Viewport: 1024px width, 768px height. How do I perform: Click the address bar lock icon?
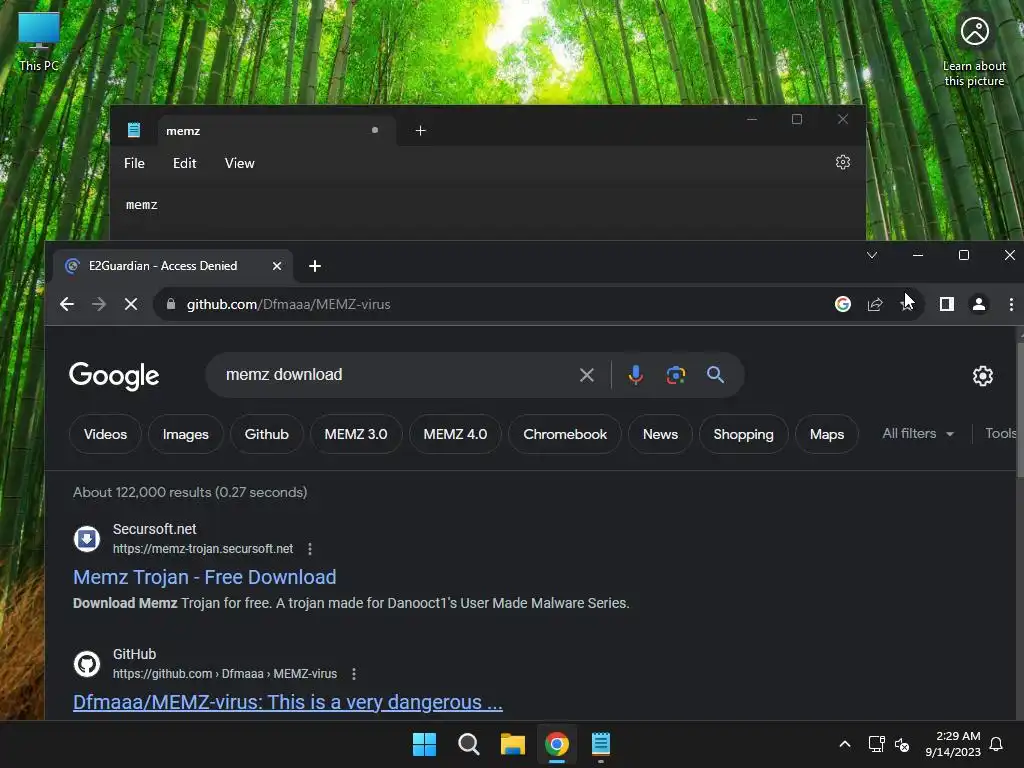pyautogui.click(x=171, y=304)
